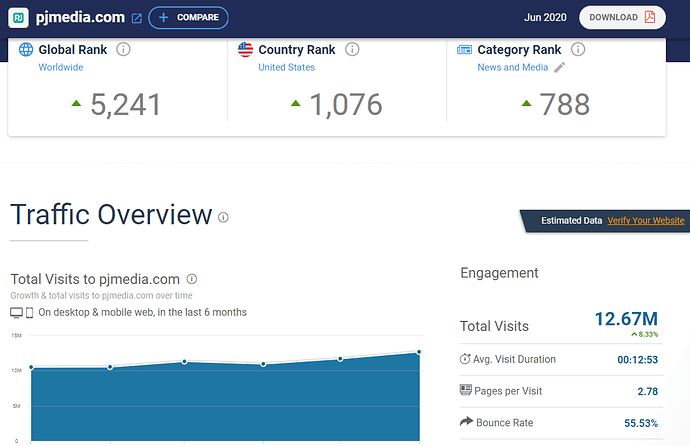Click the fifth data point on visits chart
The image size is (690, 446).
340,359
